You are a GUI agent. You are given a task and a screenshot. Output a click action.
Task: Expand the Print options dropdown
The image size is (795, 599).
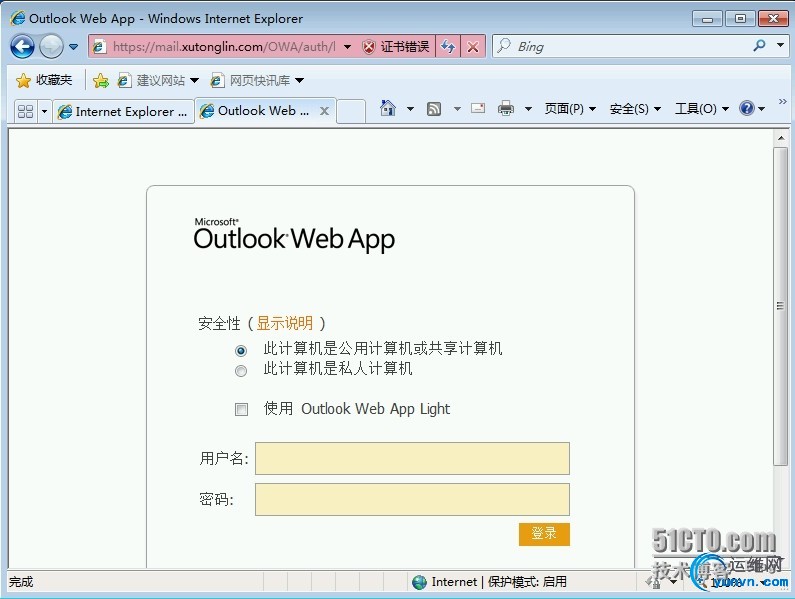tap(528, 109)
